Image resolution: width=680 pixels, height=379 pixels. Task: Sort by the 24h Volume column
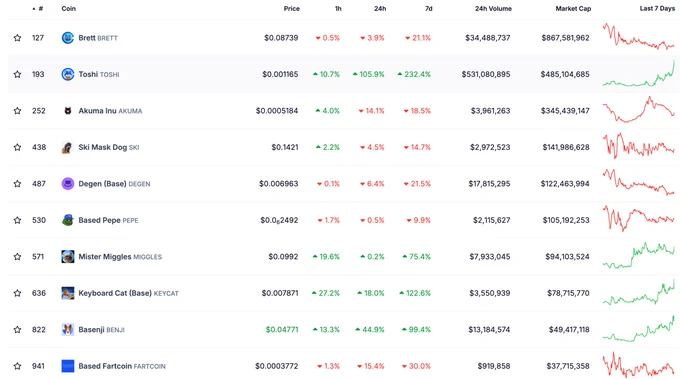[x=493, y=8]
